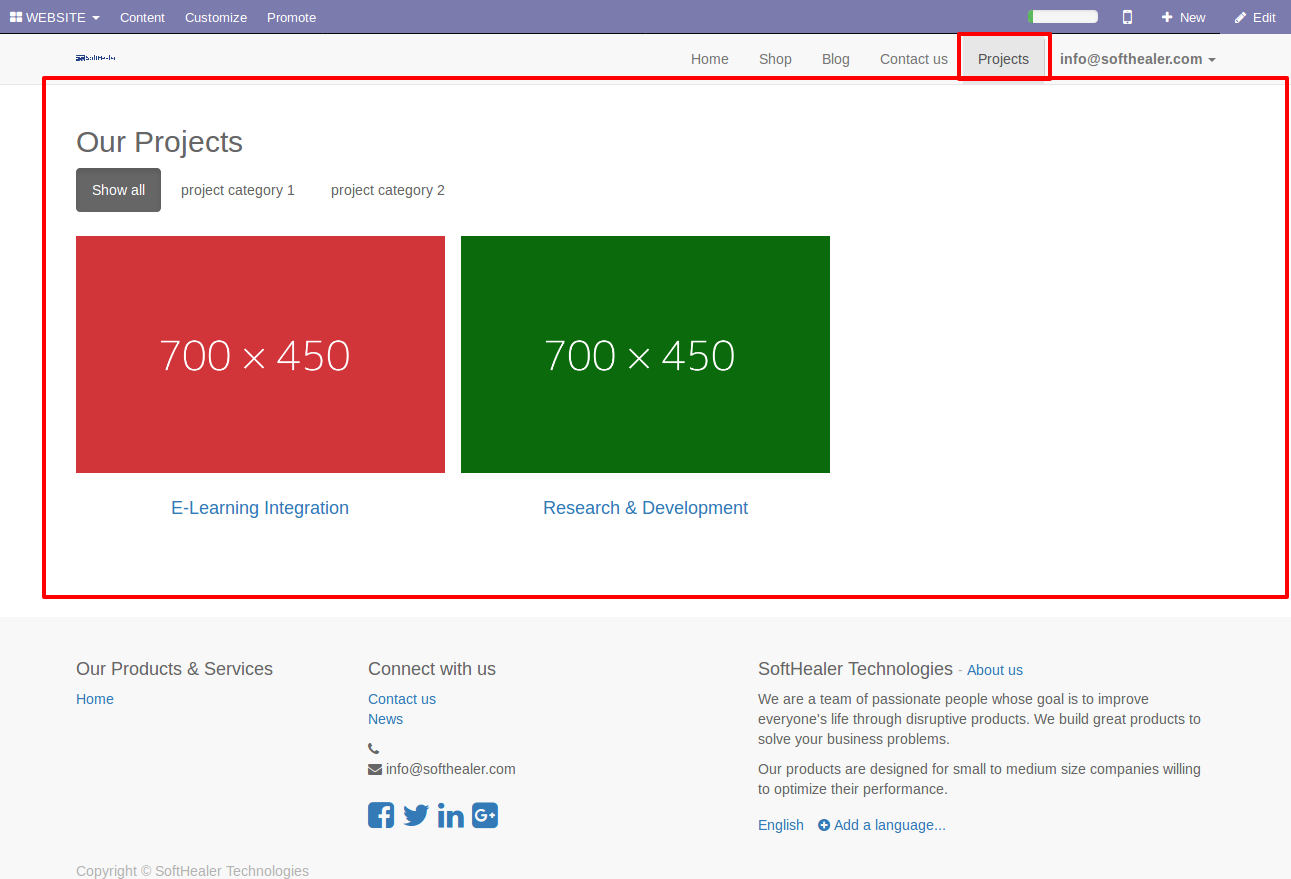The width and height of the screenshot is (1291, 879).
Task: Click the Show all filter button
Action: 118,190
